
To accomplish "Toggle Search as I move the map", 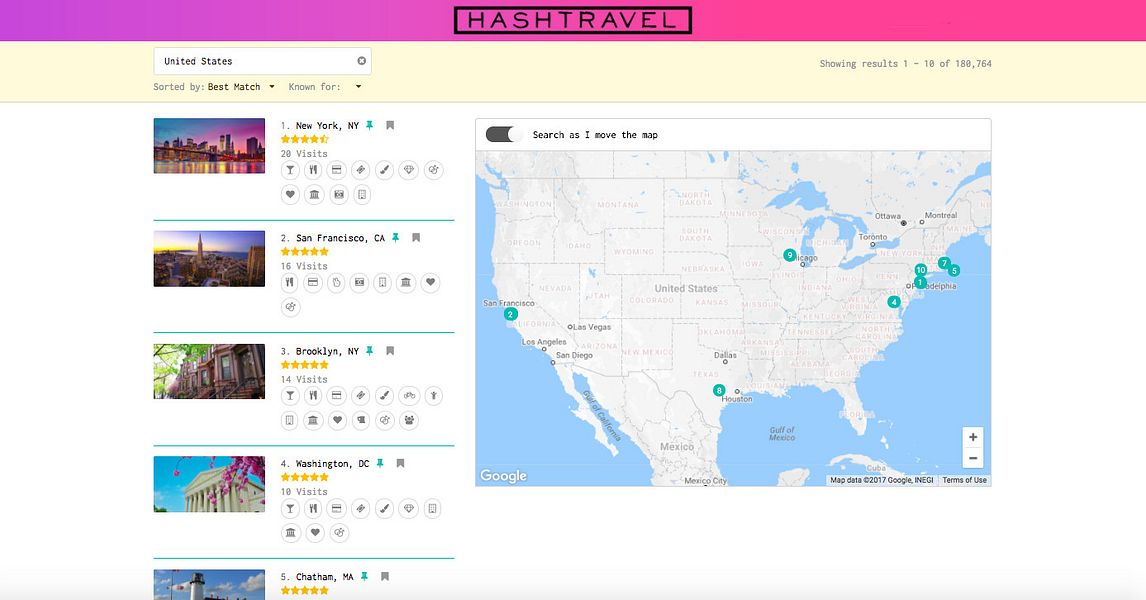I will (x=504, y=134).
